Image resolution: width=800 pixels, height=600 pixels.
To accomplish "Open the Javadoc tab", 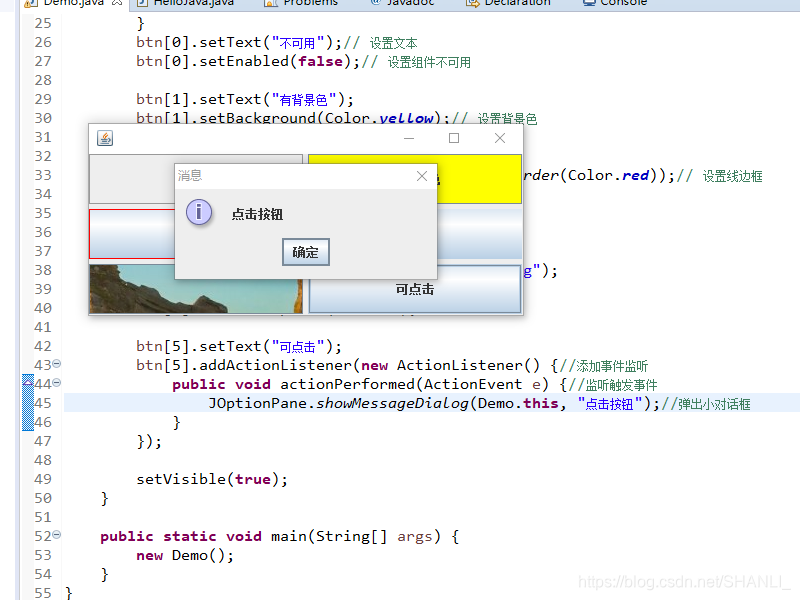I will point(403,3).
